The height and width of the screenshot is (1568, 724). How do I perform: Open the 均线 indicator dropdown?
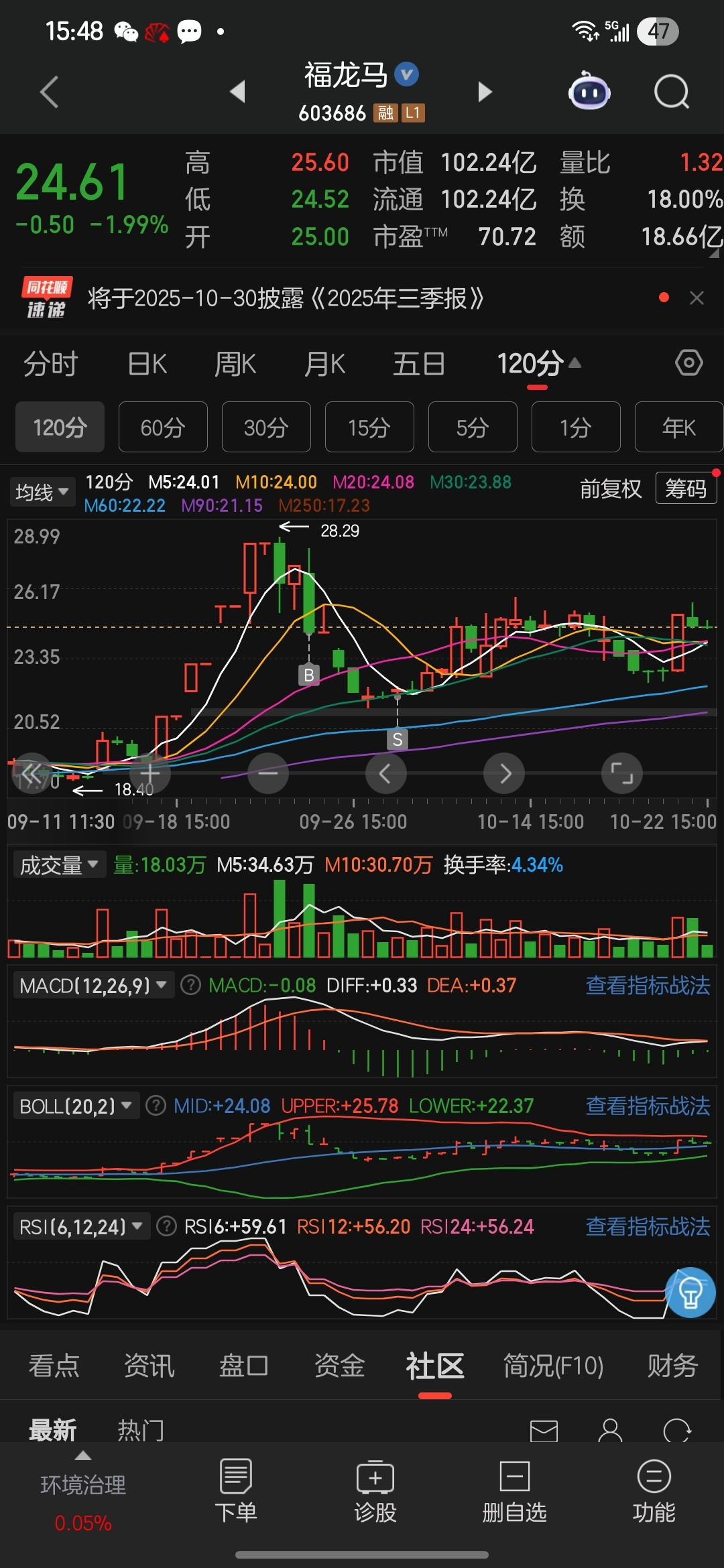tap(42, 493)
